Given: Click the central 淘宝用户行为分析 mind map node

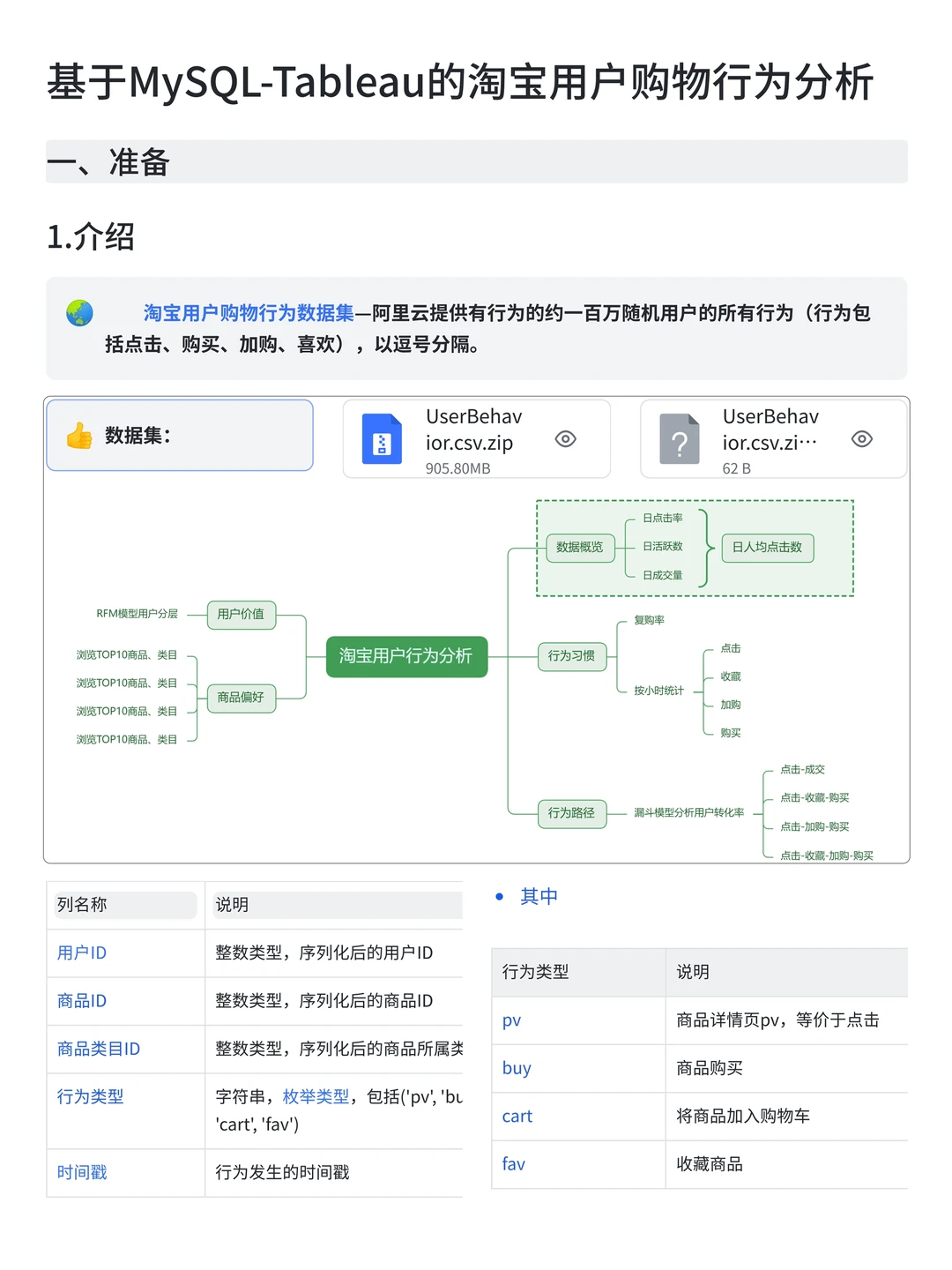Looking at the screenshot, I should click(406, 656).
